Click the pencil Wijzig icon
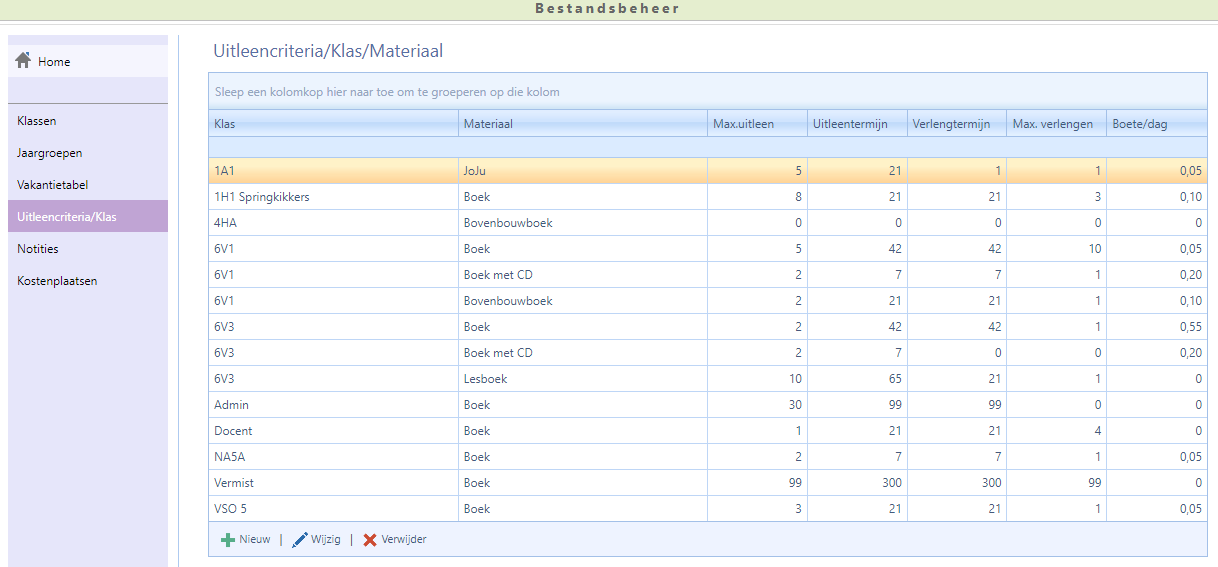The height and width of the screenshot is (567, 1218). coord(300,540)
